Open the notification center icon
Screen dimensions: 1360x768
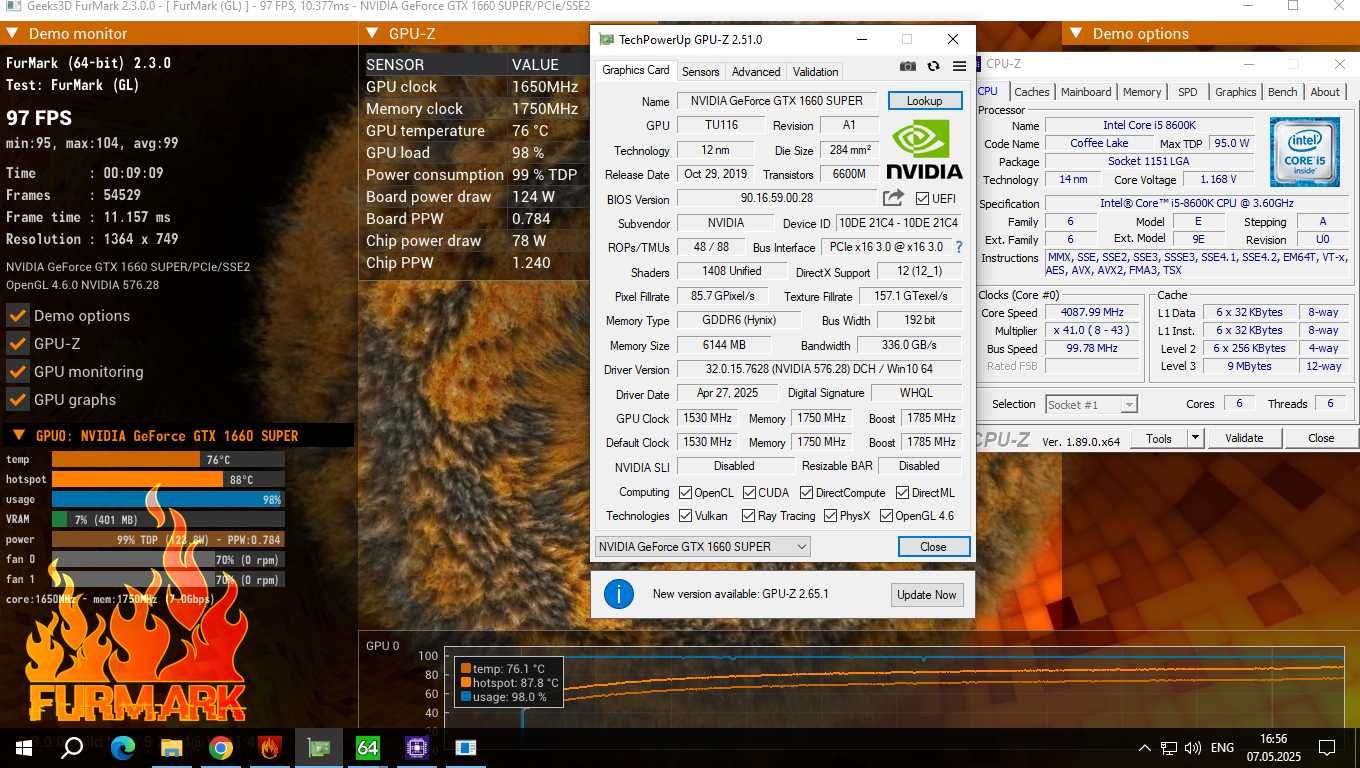pos(1327,748)
